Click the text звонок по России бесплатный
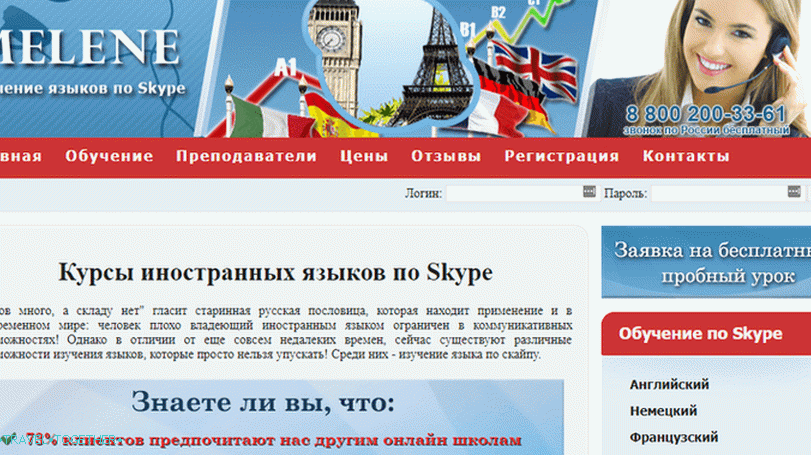The width and height of the screenshot is (811, 455). click(x=707, y=130)
